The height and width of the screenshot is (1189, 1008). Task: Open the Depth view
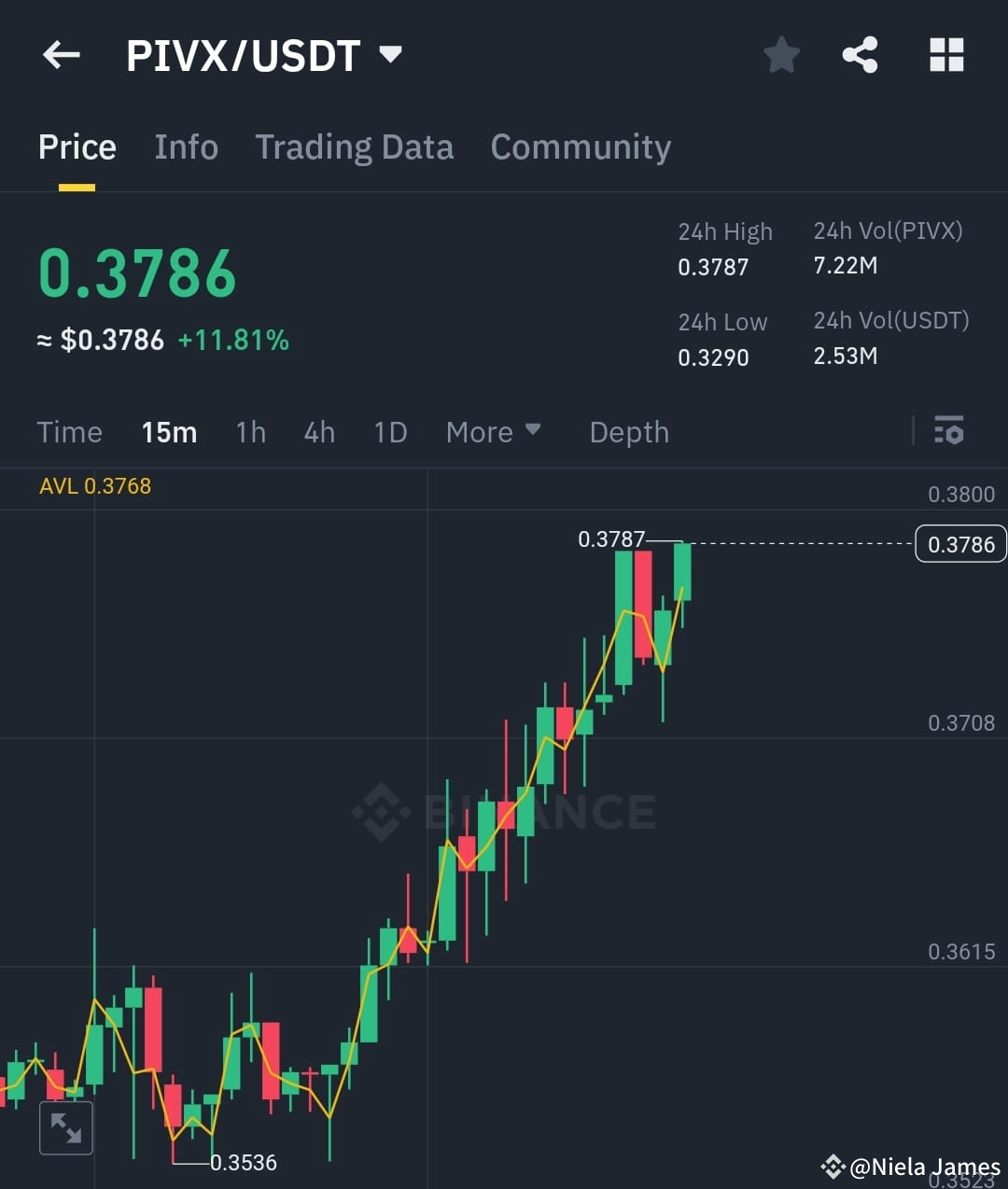pos(629,431)
